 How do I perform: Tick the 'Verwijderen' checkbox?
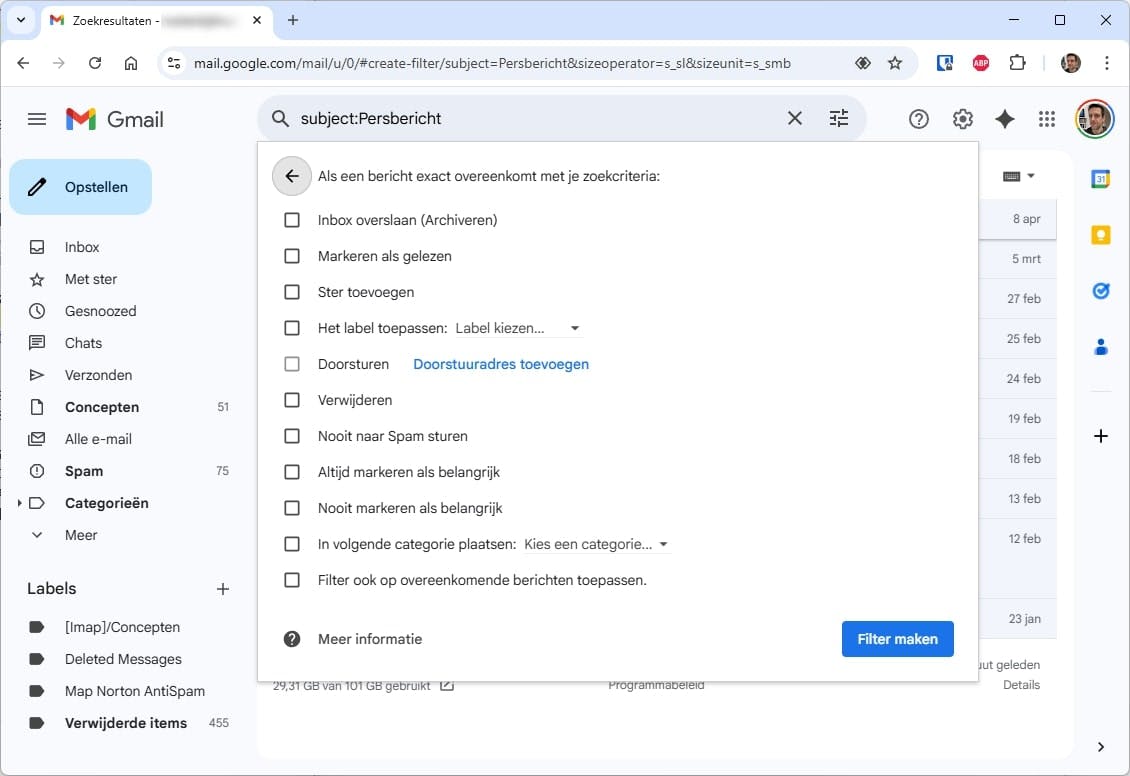[292, 400]
